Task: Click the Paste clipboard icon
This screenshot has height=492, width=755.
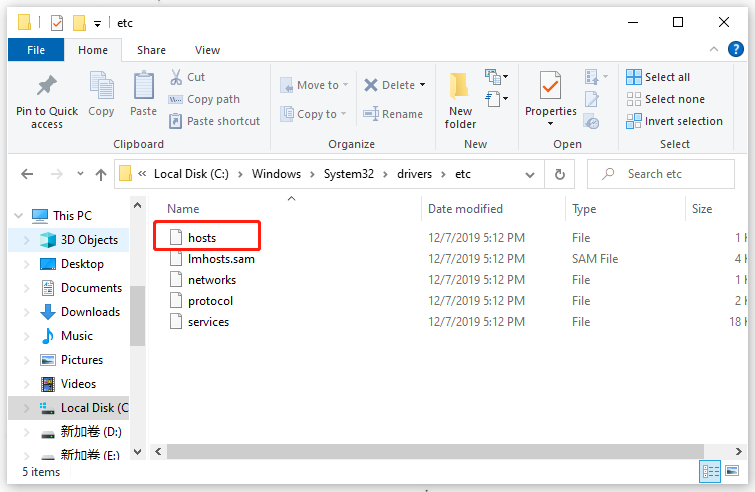Action: [x=143, y=86]
